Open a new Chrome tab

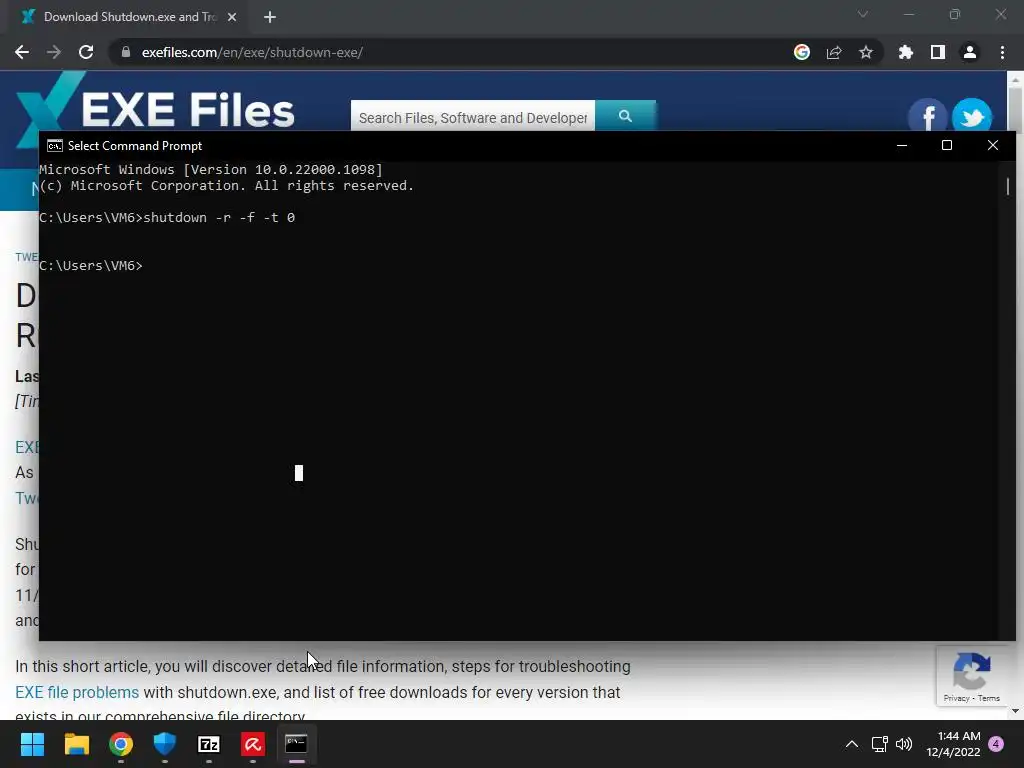[270, 17]
